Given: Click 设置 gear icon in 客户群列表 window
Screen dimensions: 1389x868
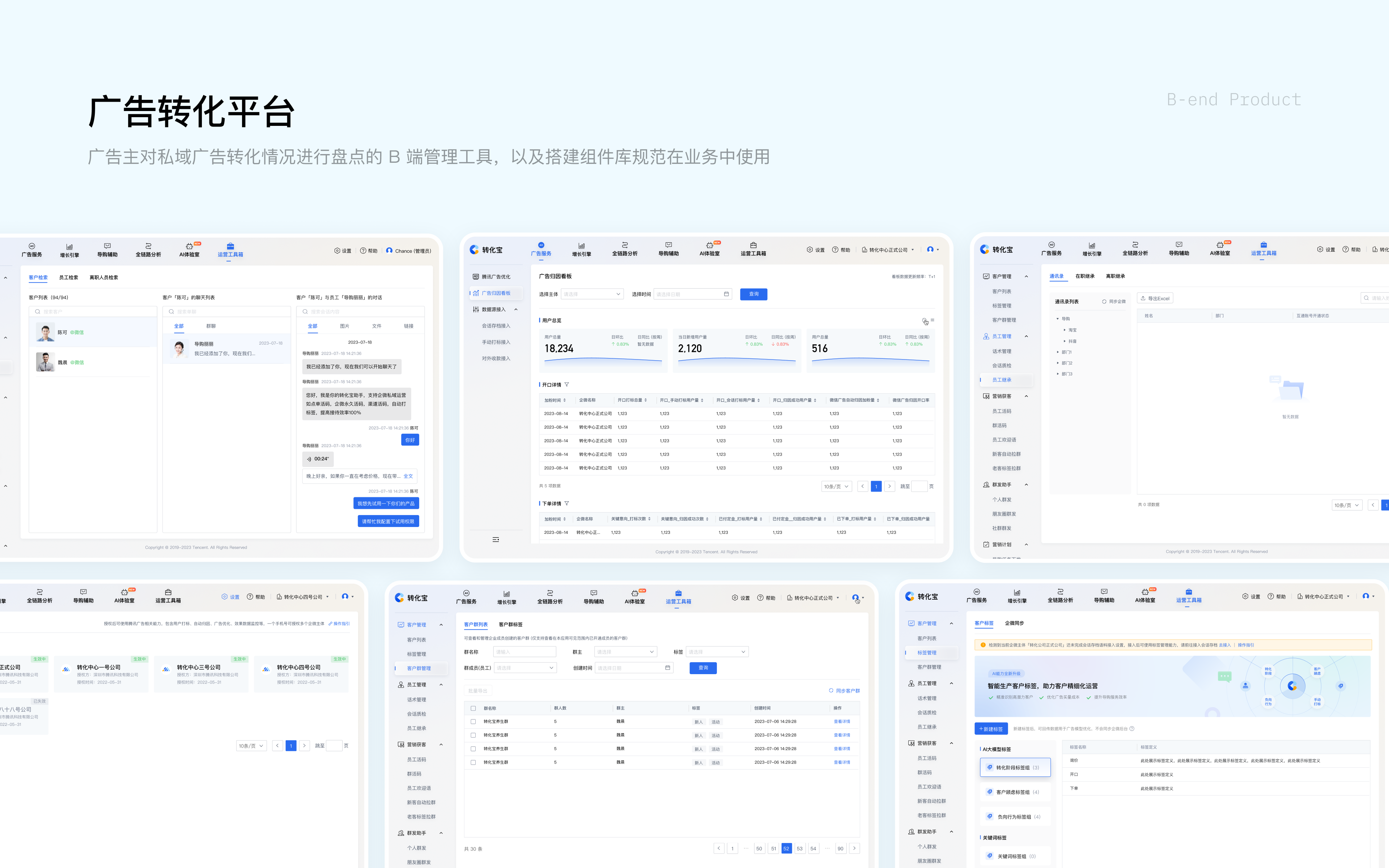Looking at the screenshot, I should pyautogui.click(x=735, y=597).
